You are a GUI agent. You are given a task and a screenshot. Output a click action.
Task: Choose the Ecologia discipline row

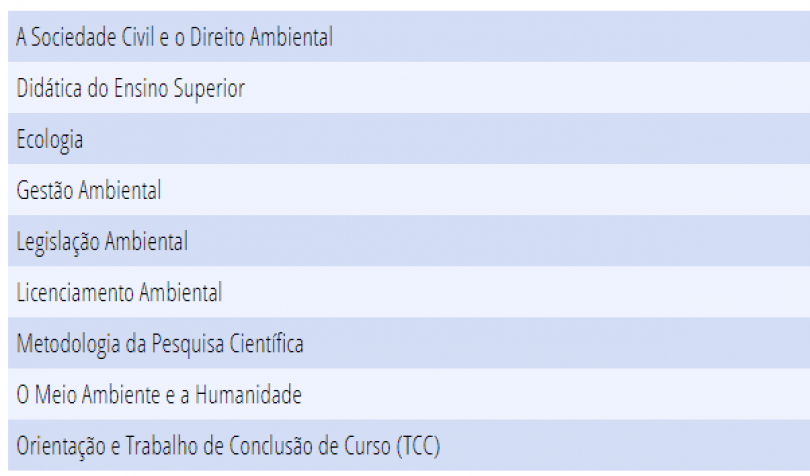click(409, 139)
